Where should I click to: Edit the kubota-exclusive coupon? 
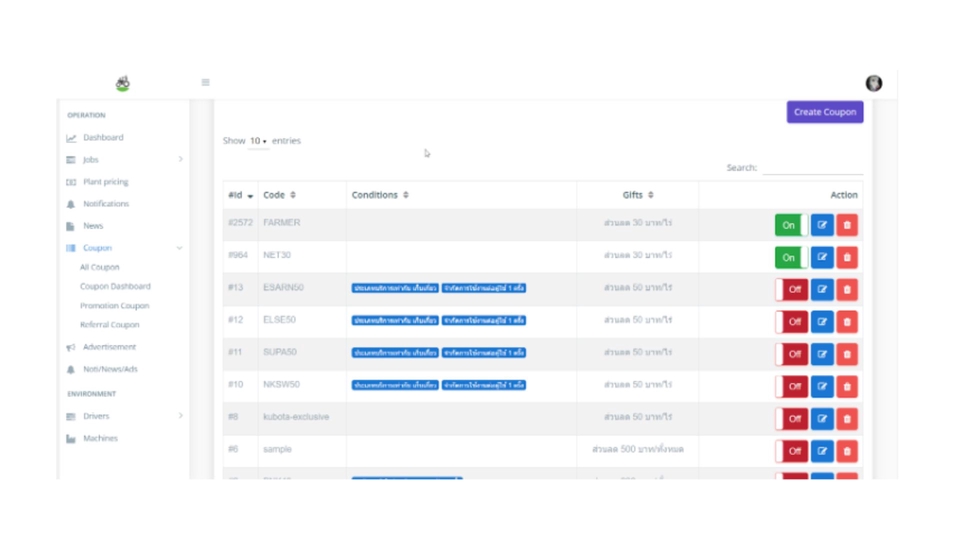click(822, 419)
